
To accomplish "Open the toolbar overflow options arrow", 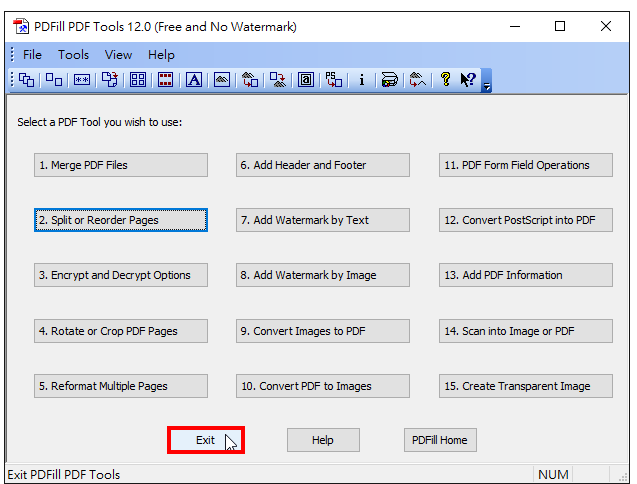I will pyautogui.click(x=486, y=80).
